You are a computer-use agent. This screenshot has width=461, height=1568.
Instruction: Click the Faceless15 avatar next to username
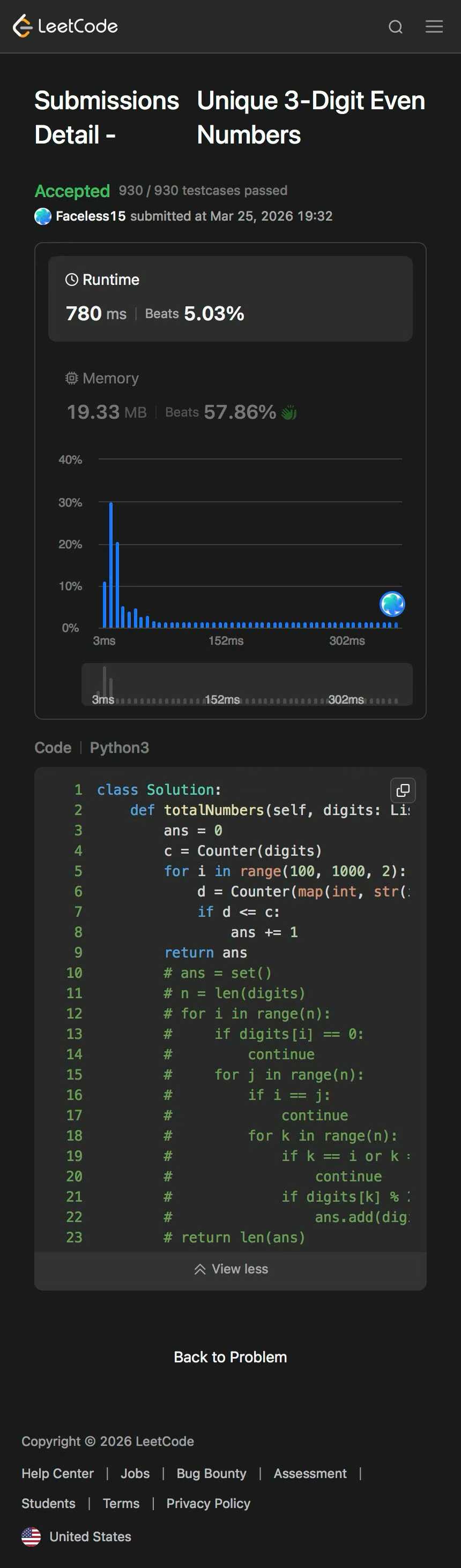[x=43, y=216]
